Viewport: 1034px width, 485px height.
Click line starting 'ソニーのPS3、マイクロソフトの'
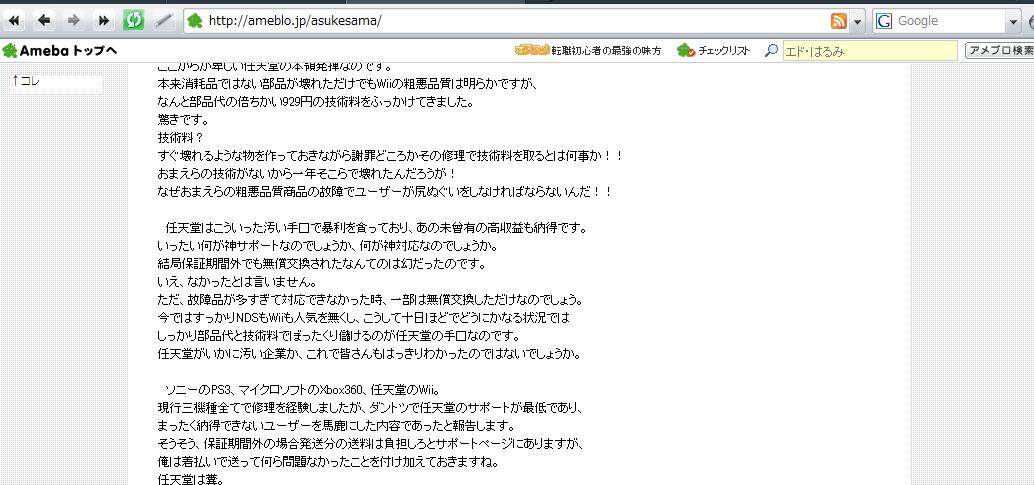point(303,389)
